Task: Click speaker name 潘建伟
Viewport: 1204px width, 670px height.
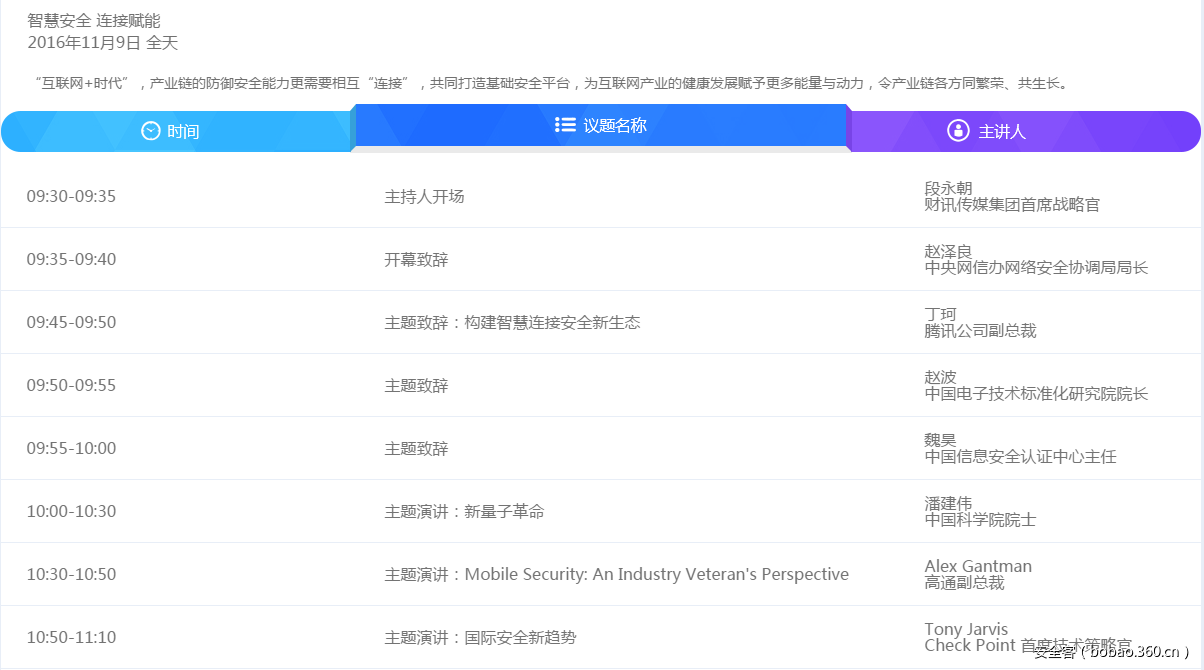Action: pos(948,503)
